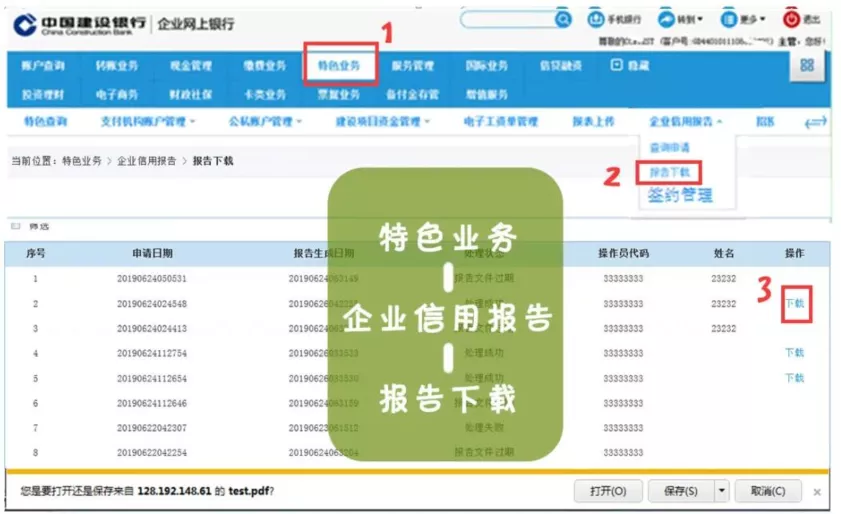Image resolution: width=841 pixels, height=514 pixels.
Task: Click the 操作员代码 column header
Action: tap(623, 253)
